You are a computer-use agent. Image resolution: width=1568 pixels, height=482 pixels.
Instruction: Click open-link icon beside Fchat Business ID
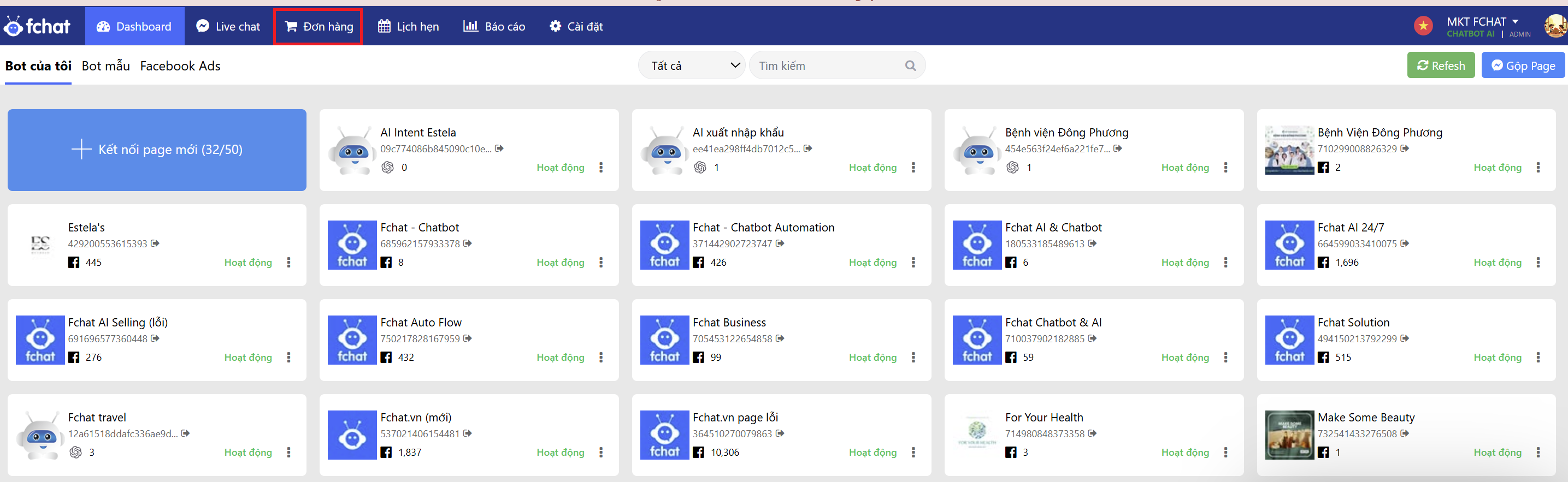coord(780,338)
